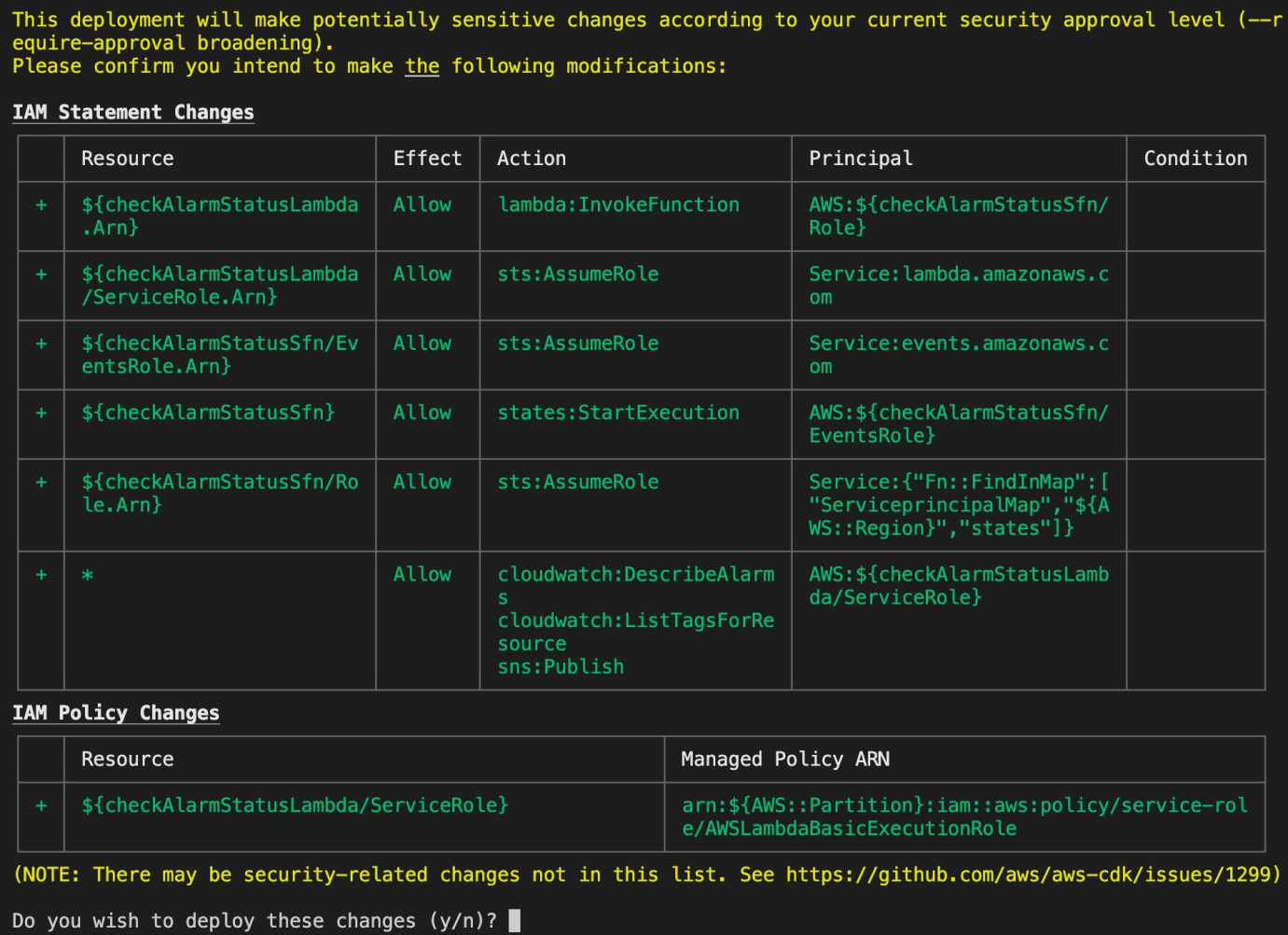Select the GitHub aws-cdk issue 1299 link
Viewport: 1288px width, 935px height.
pos(1031,874)
